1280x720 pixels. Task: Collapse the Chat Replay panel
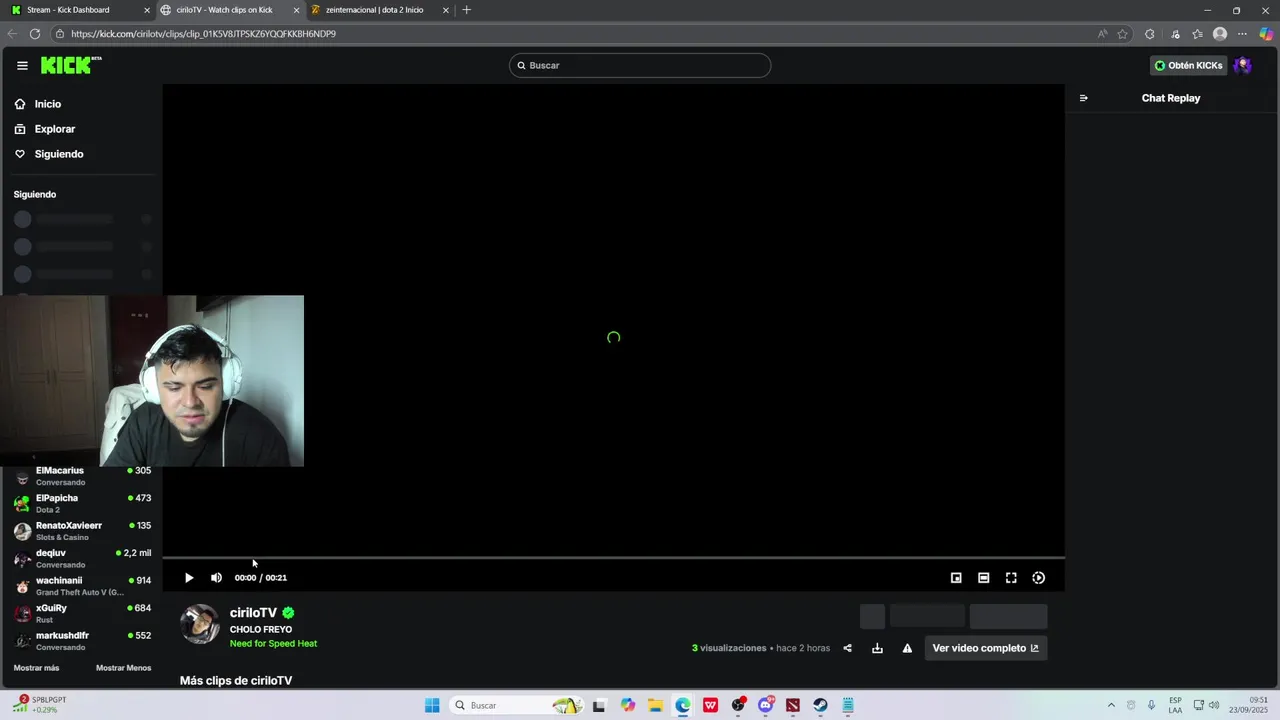pyautogui.click(x=1083, y=98)
